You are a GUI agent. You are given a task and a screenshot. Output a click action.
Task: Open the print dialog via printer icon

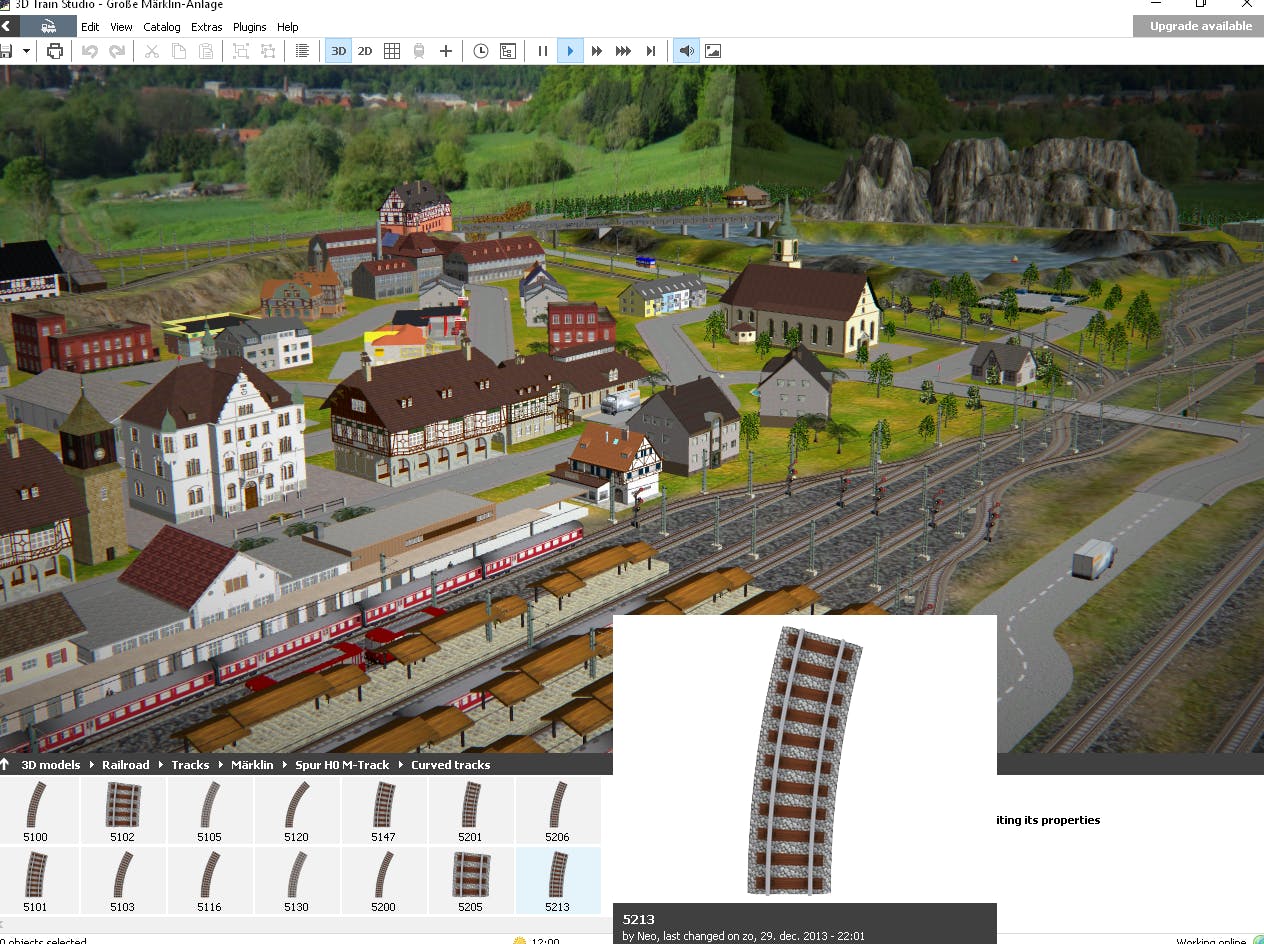(x=55, y=50)
